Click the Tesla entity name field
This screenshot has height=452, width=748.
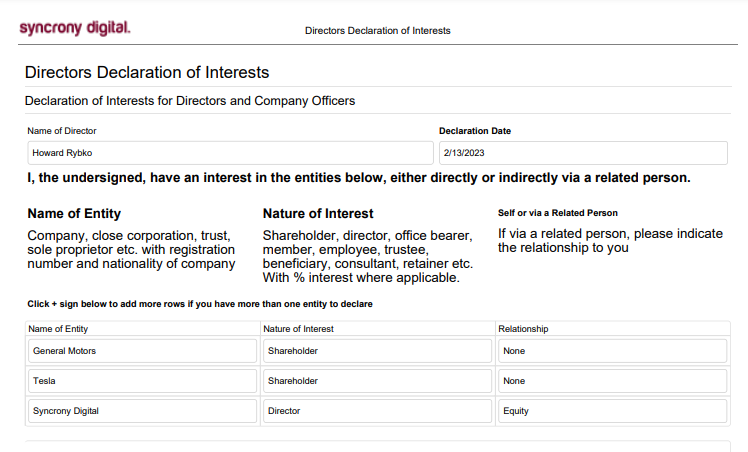pos(143,381)
